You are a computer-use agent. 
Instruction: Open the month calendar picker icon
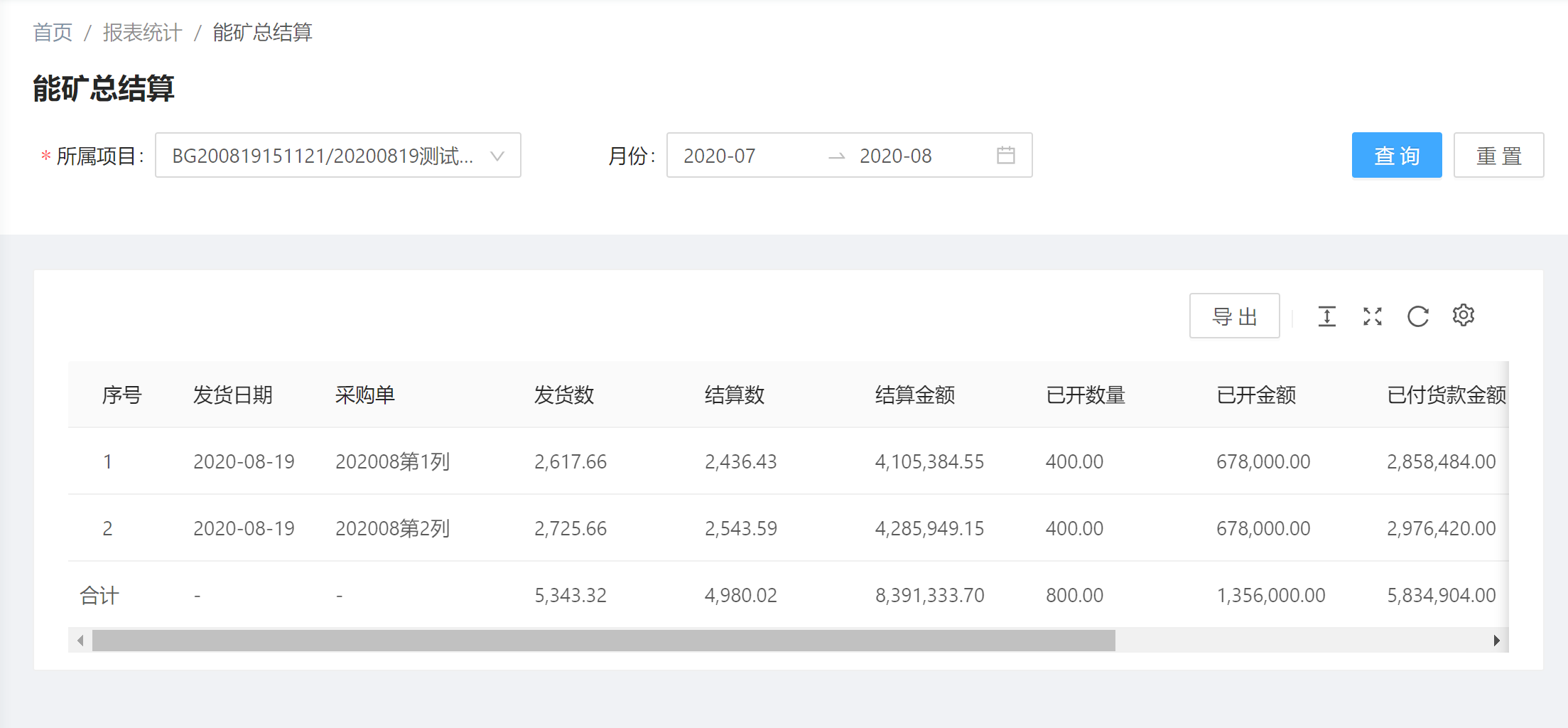click(x=1006, y=155)
